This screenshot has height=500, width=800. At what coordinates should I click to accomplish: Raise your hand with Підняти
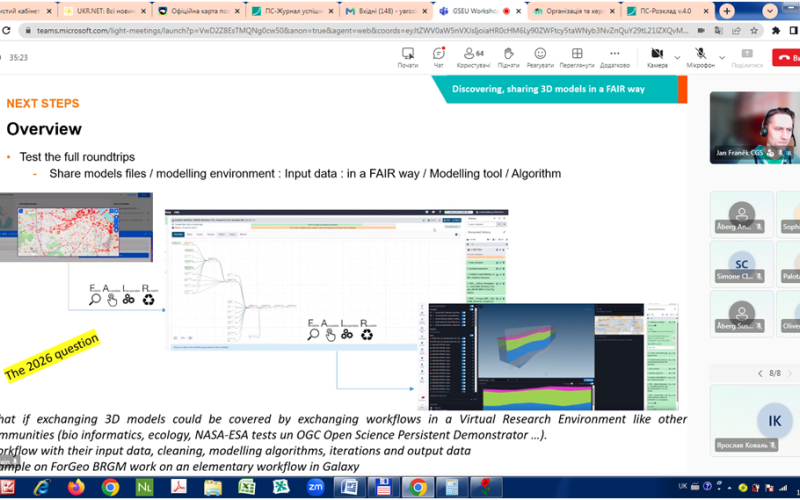click(508, 57)
